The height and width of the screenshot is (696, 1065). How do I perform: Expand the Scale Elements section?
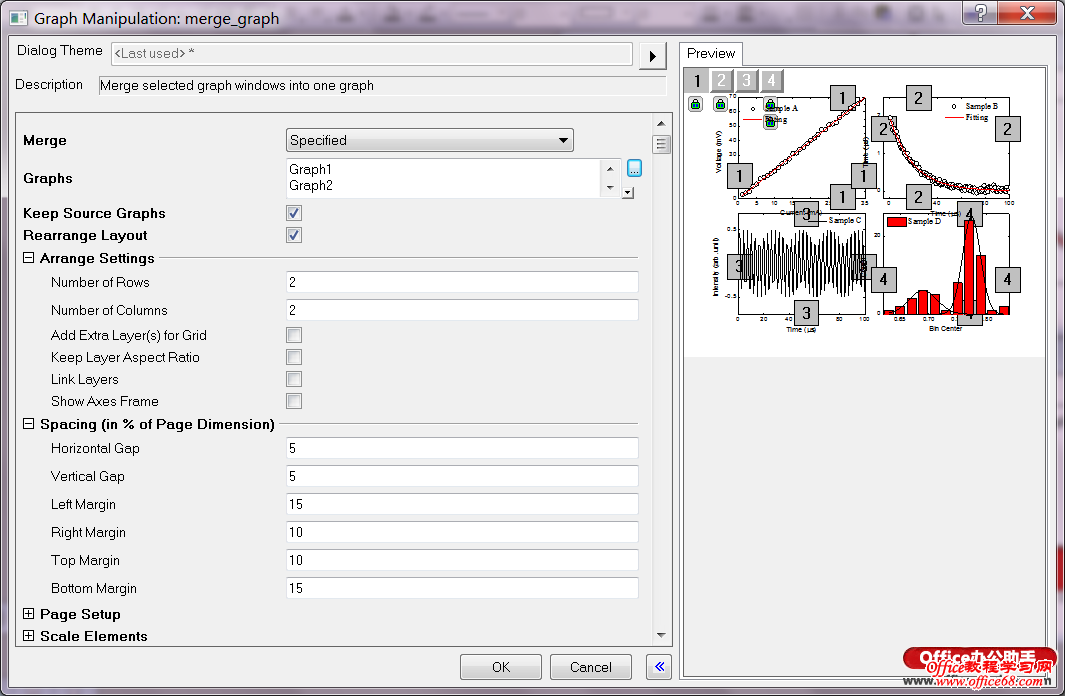click(29, 636)
